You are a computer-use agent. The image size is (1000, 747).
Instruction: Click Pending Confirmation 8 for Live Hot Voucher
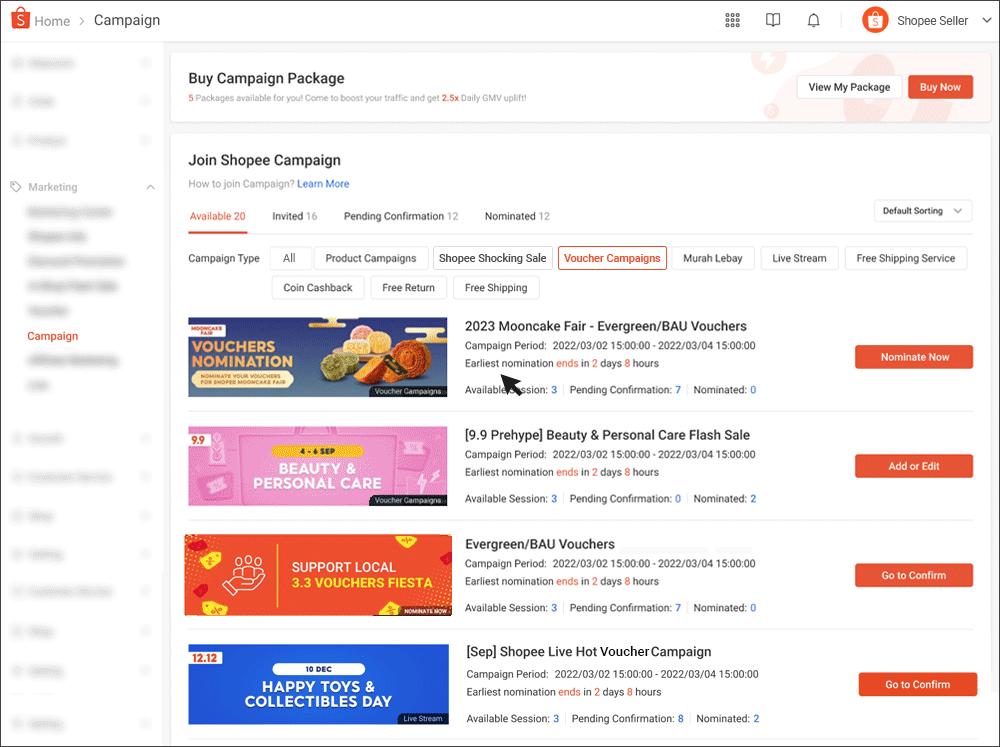pyautogui.click(x=628, y=719)
